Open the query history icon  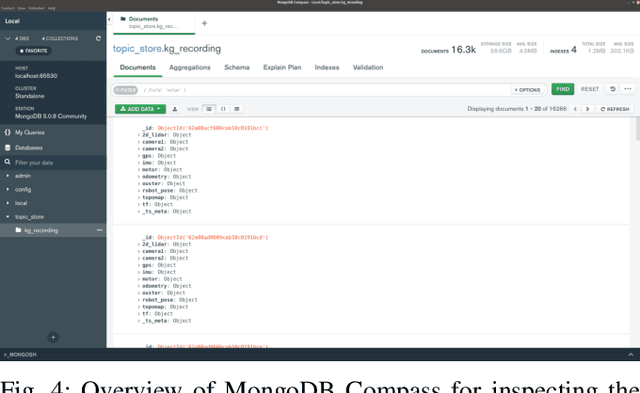[612, 89]
